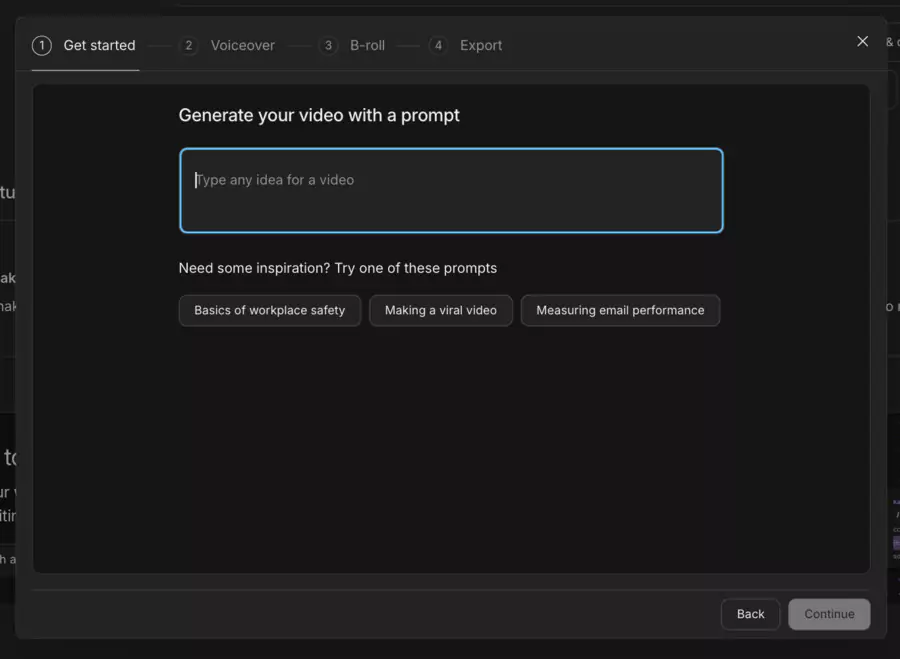Switch to the Voiceover step
900x659 pixels.
coord(242,45)
